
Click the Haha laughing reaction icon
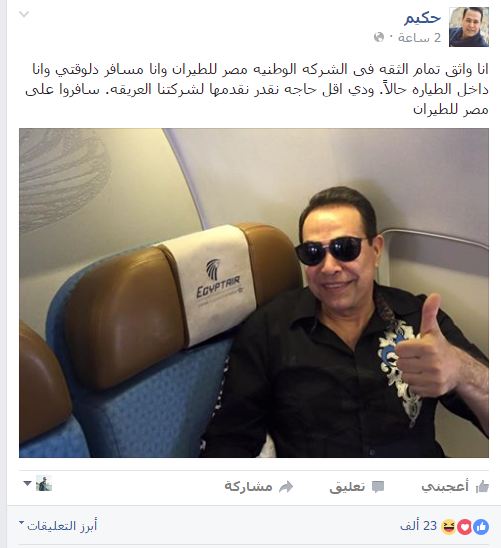click(x=449, y=527)
